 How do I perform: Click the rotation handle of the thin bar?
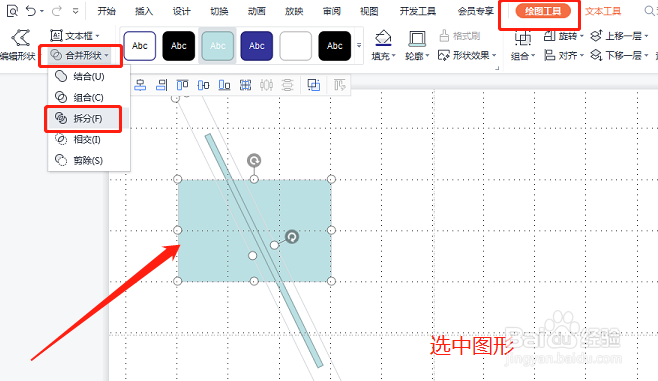[292, 237]
